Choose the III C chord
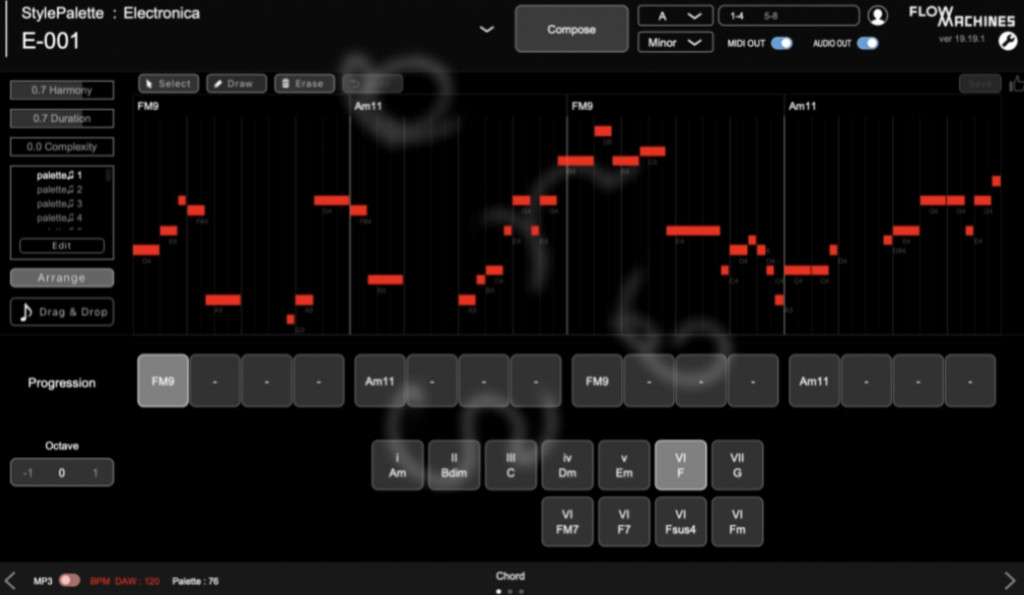 click(x=511, y=465)
